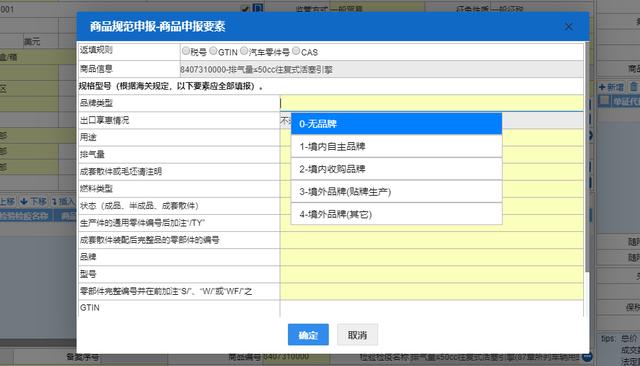Select the CAS radio button
Screen dimensions: 640x366
pos(296,51)
